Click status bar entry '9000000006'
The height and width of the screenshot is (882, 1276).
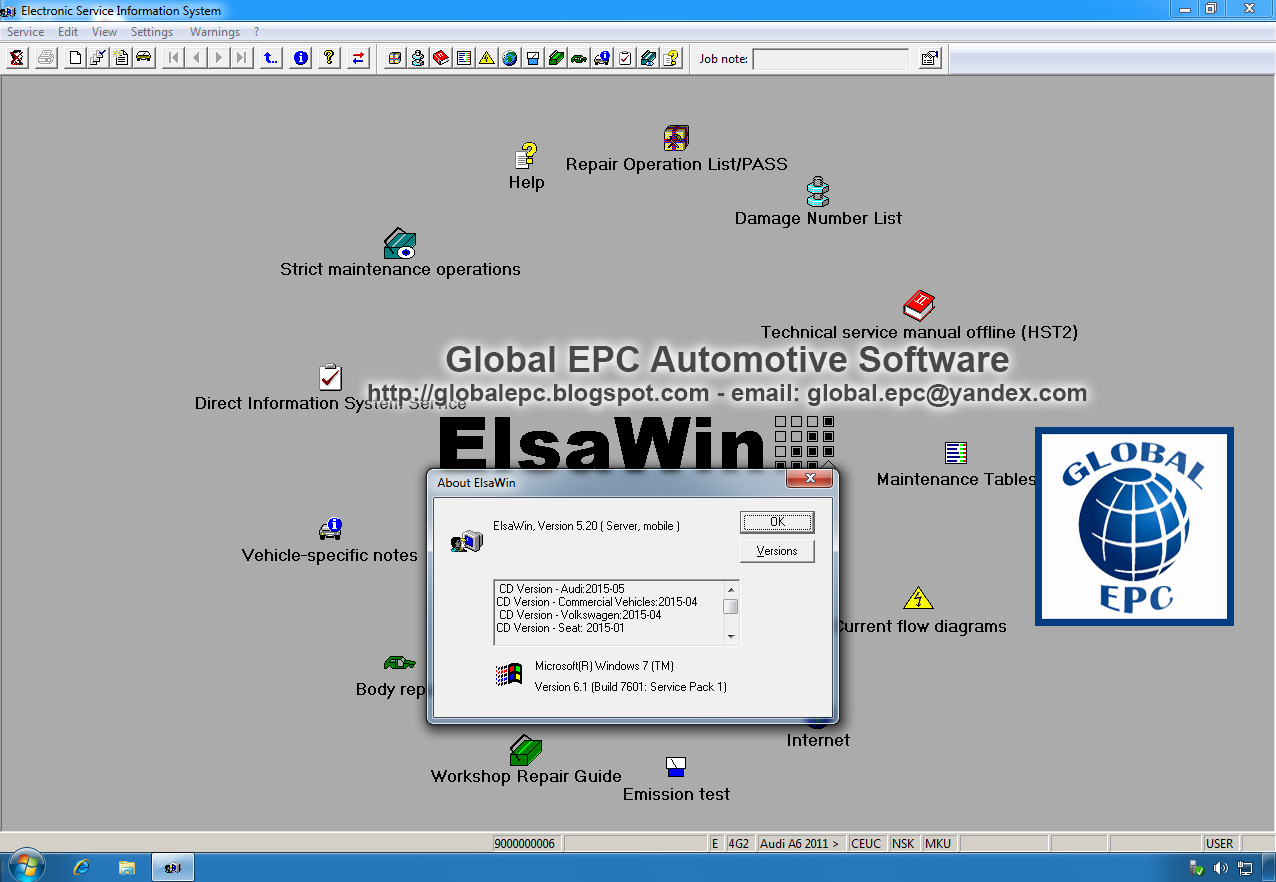tap(526, 843)
